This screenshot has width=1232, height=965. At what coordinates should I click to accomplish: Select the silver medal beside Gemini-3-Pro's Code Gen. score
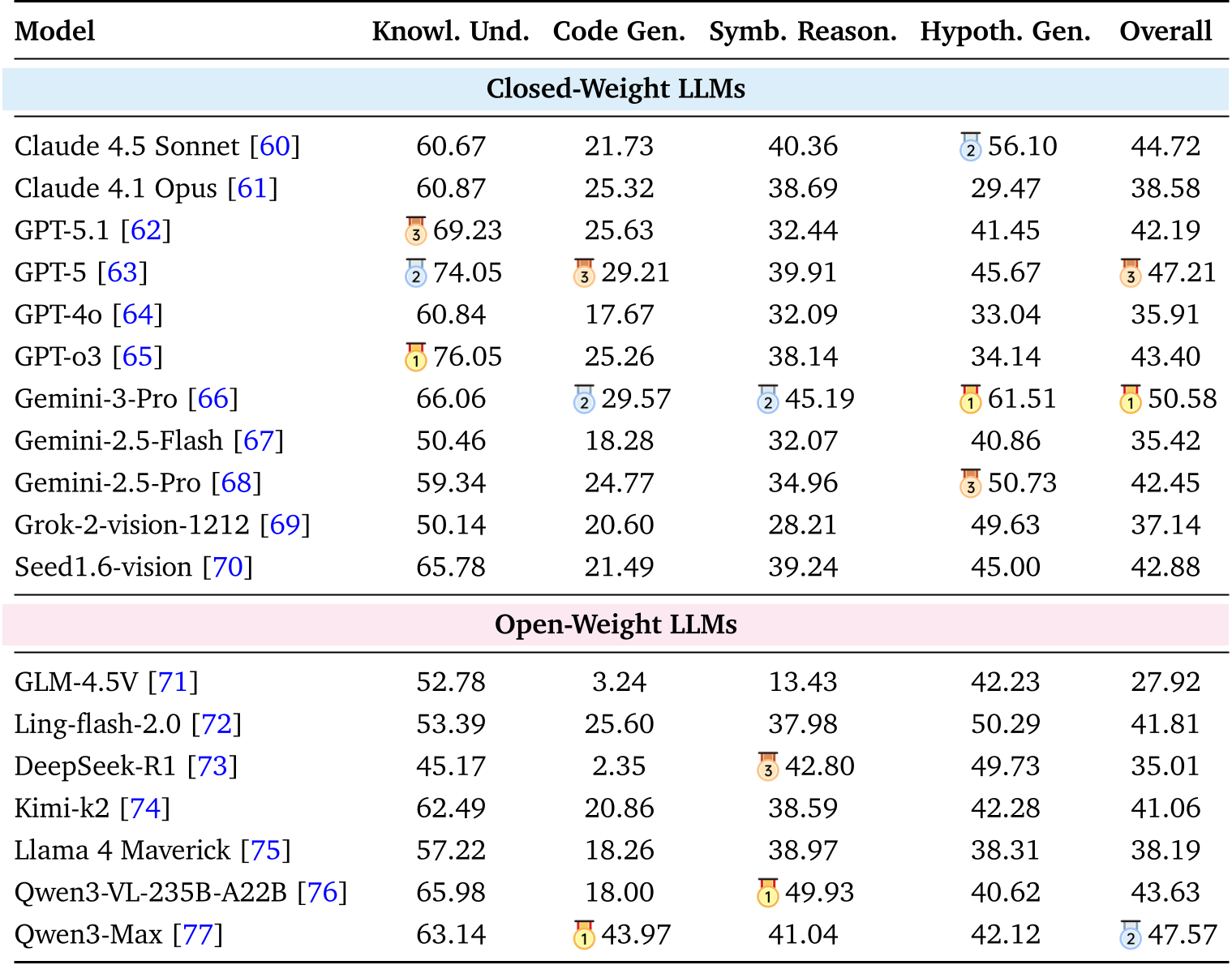click(x=584, y=400)
